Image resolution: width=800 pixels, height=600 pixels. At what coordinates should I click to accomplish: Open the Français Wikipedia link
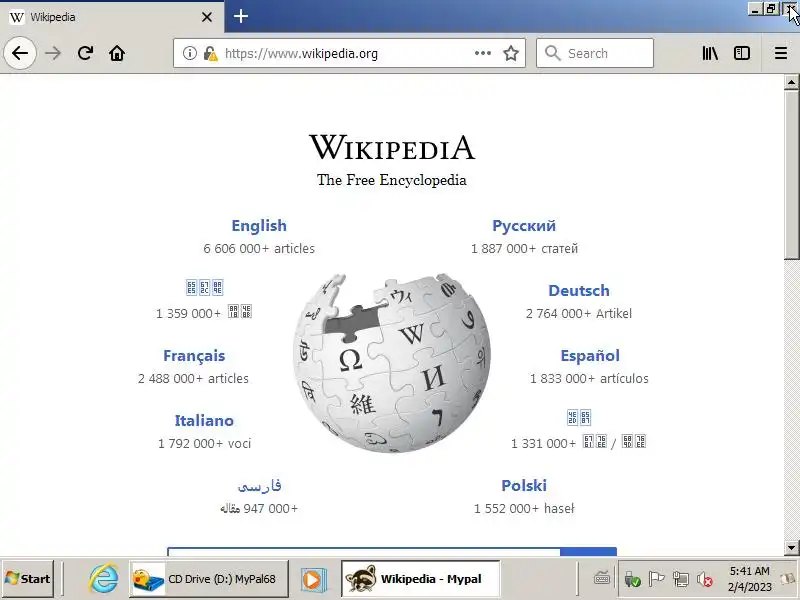(x=194, y=356)
